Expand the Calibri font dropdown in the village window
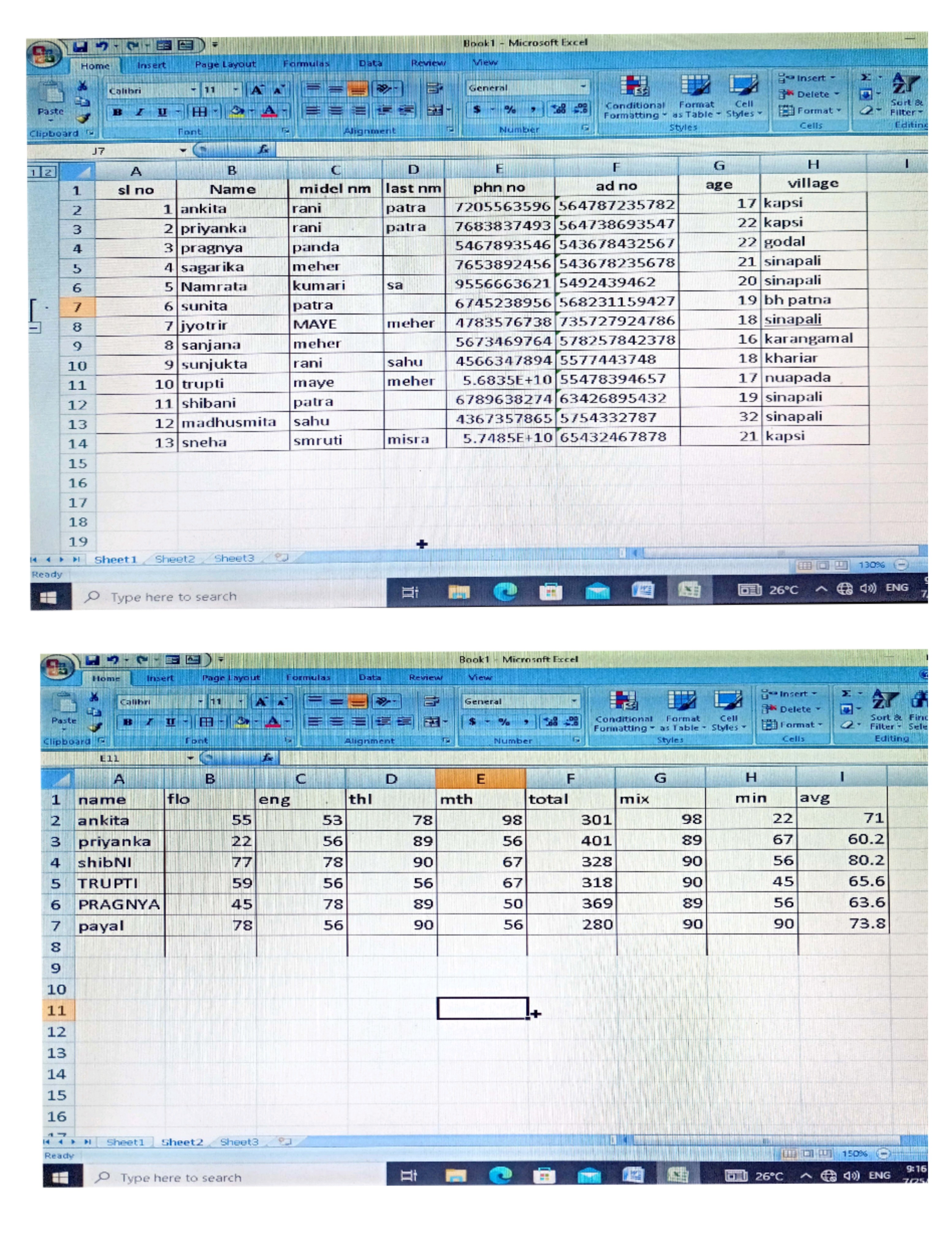The height and width of the screenshot is (1256, 952). (x=193, y=90)
